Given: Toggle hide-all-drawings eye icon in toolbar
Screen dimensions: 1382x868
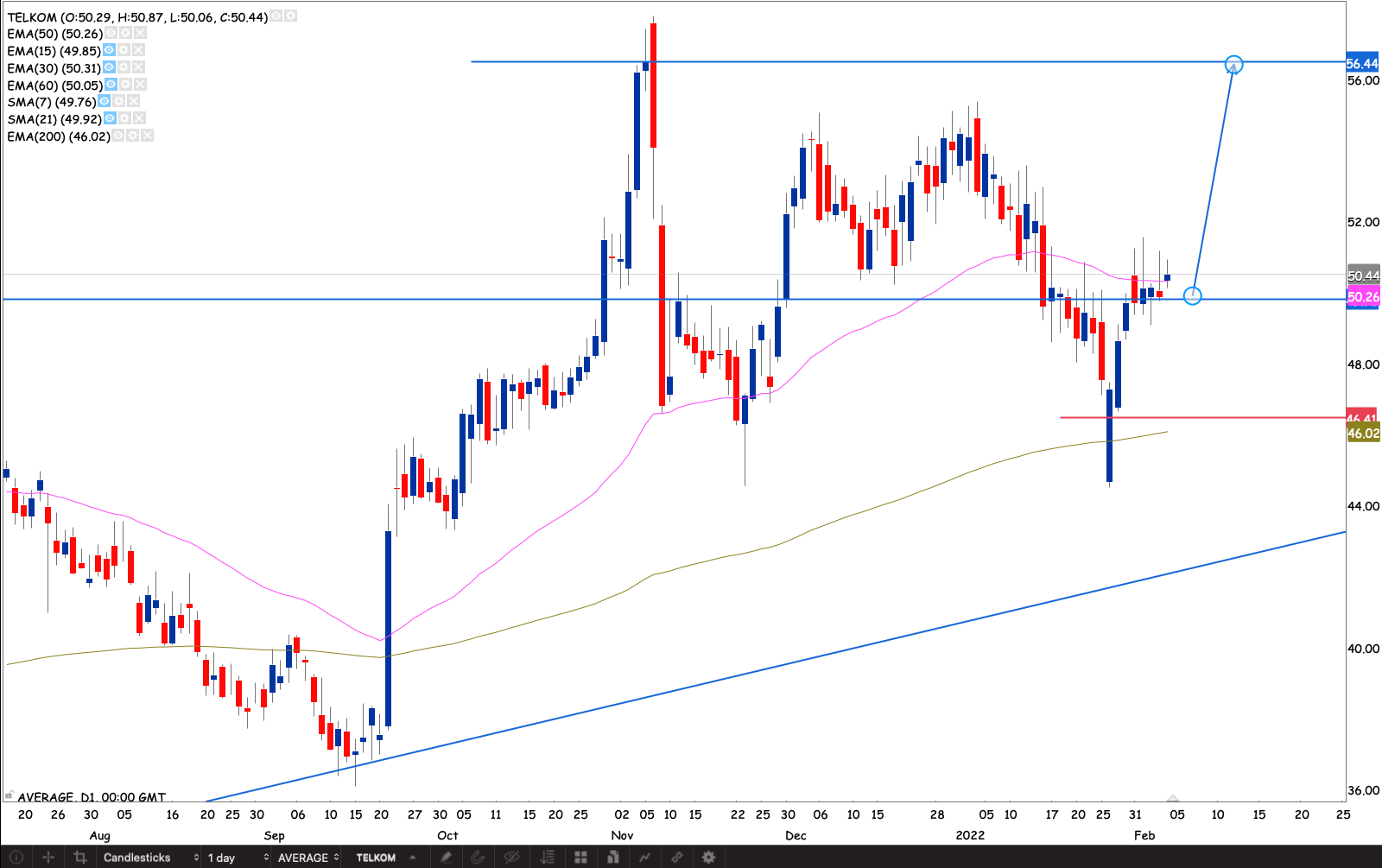Looking at the screenshot, I should [511, 857].
